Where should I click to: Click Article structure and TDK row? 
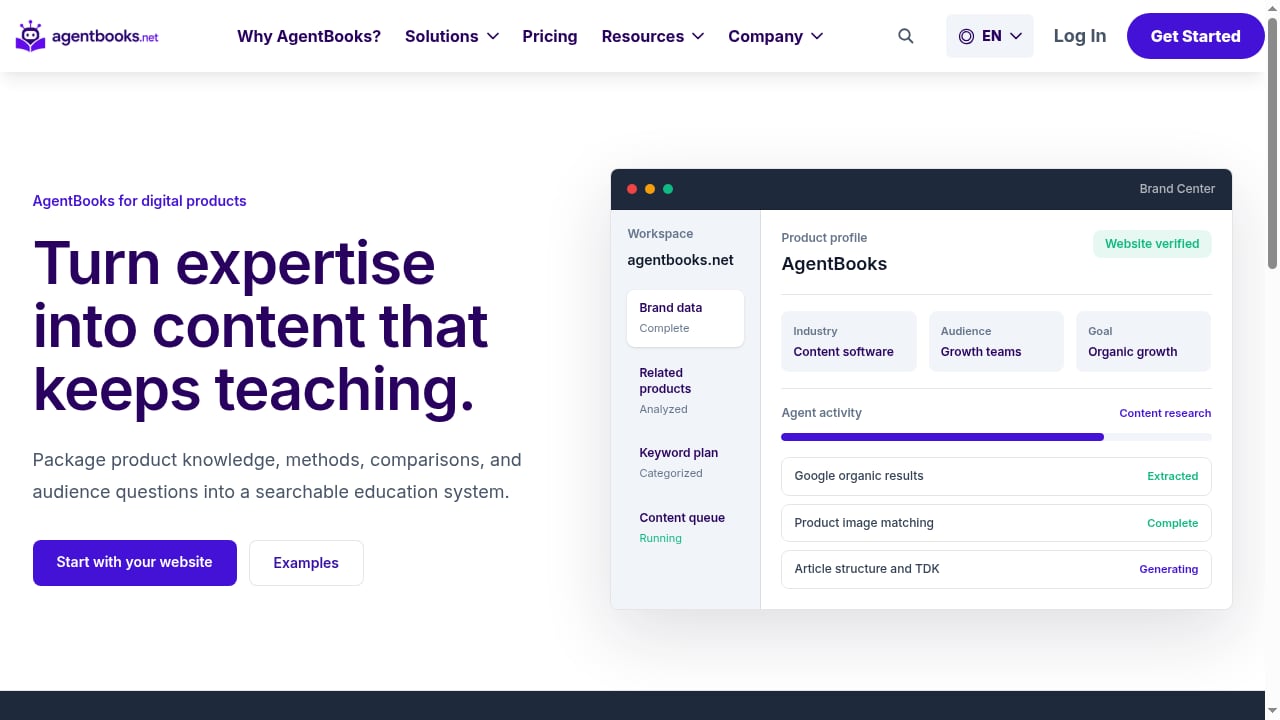tap(996, 569)
